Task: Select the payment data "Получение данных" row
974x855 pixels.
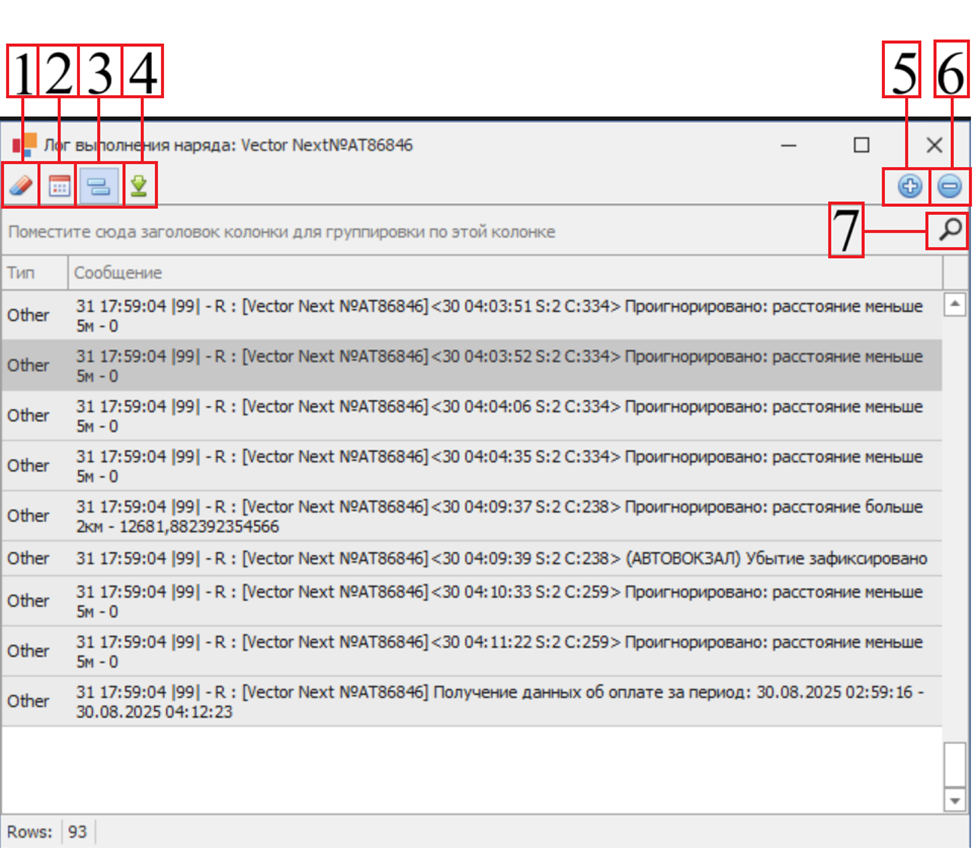Action: coord(500,701)
